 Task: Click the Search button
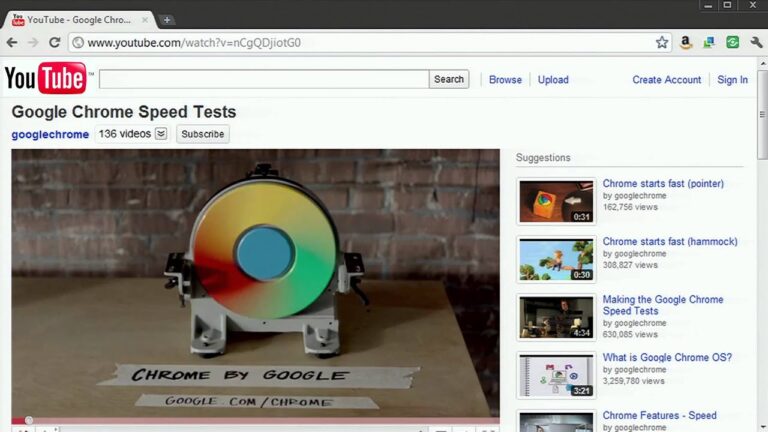pyautogui.click(x=449, y=79)
